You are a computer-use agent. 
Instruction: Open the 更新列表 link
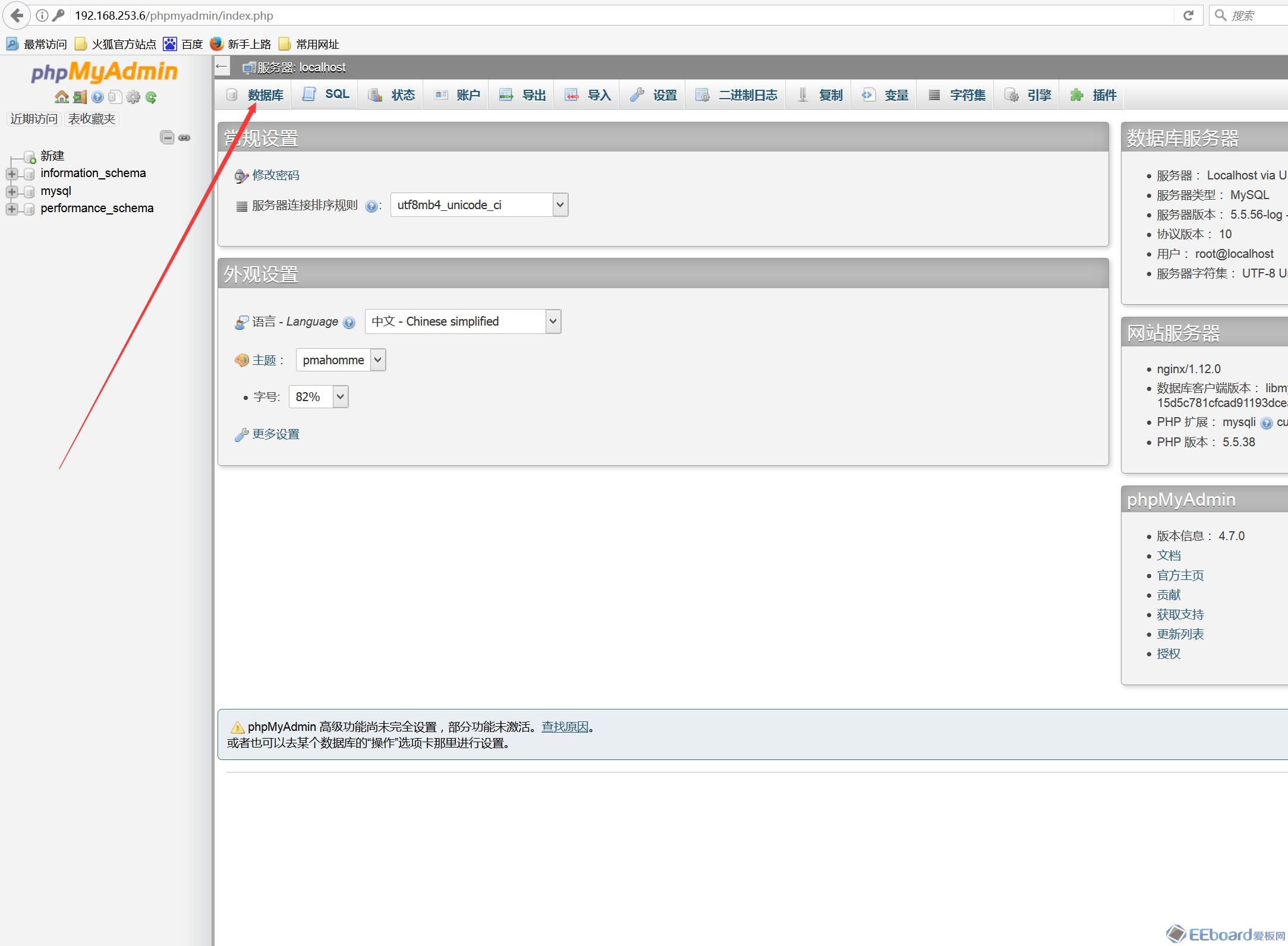pyautogui.click(x=1180, y=634)
